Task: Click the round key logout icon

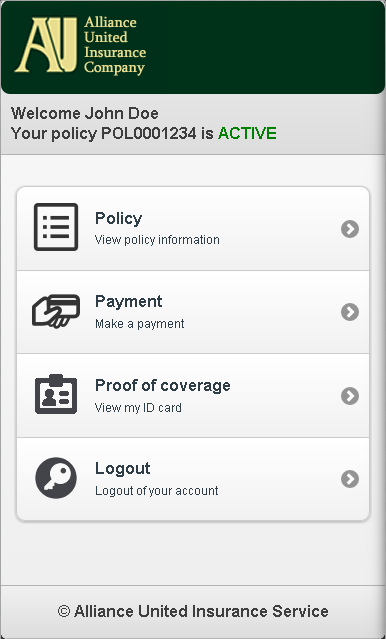Action: point(56,478)
